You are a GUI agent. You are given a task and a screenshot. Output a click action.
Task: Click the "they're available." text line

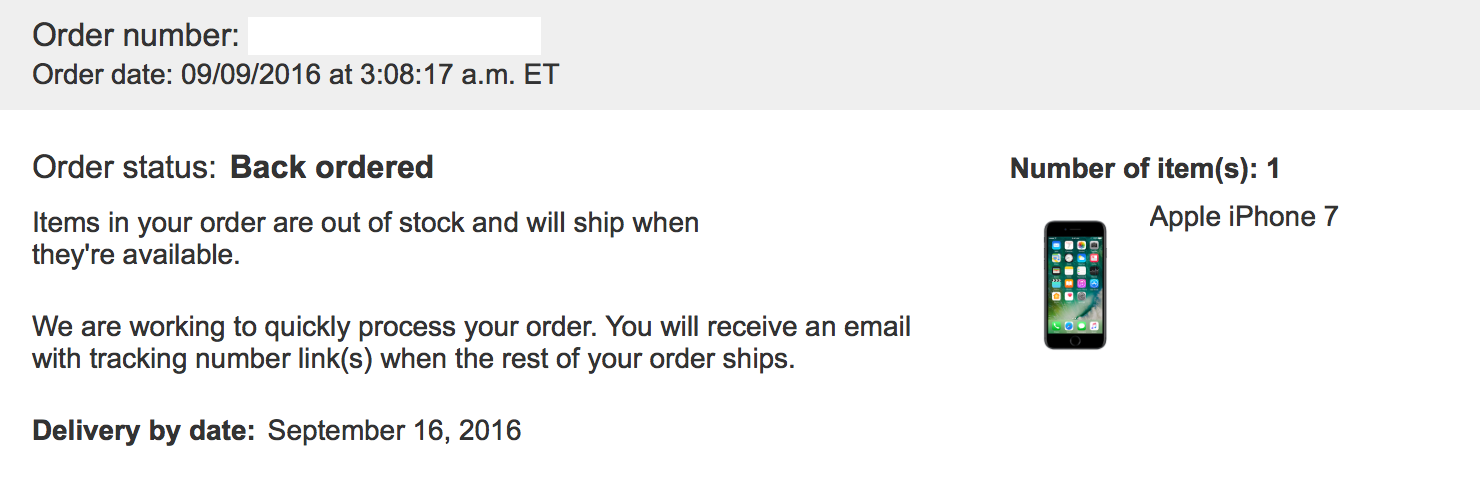point(136,255)
